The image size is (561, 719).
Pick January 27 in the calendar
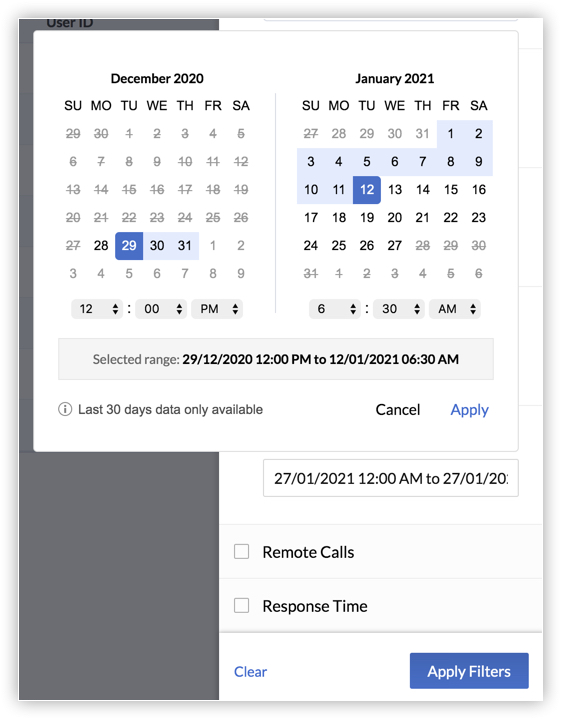[394, 246]
